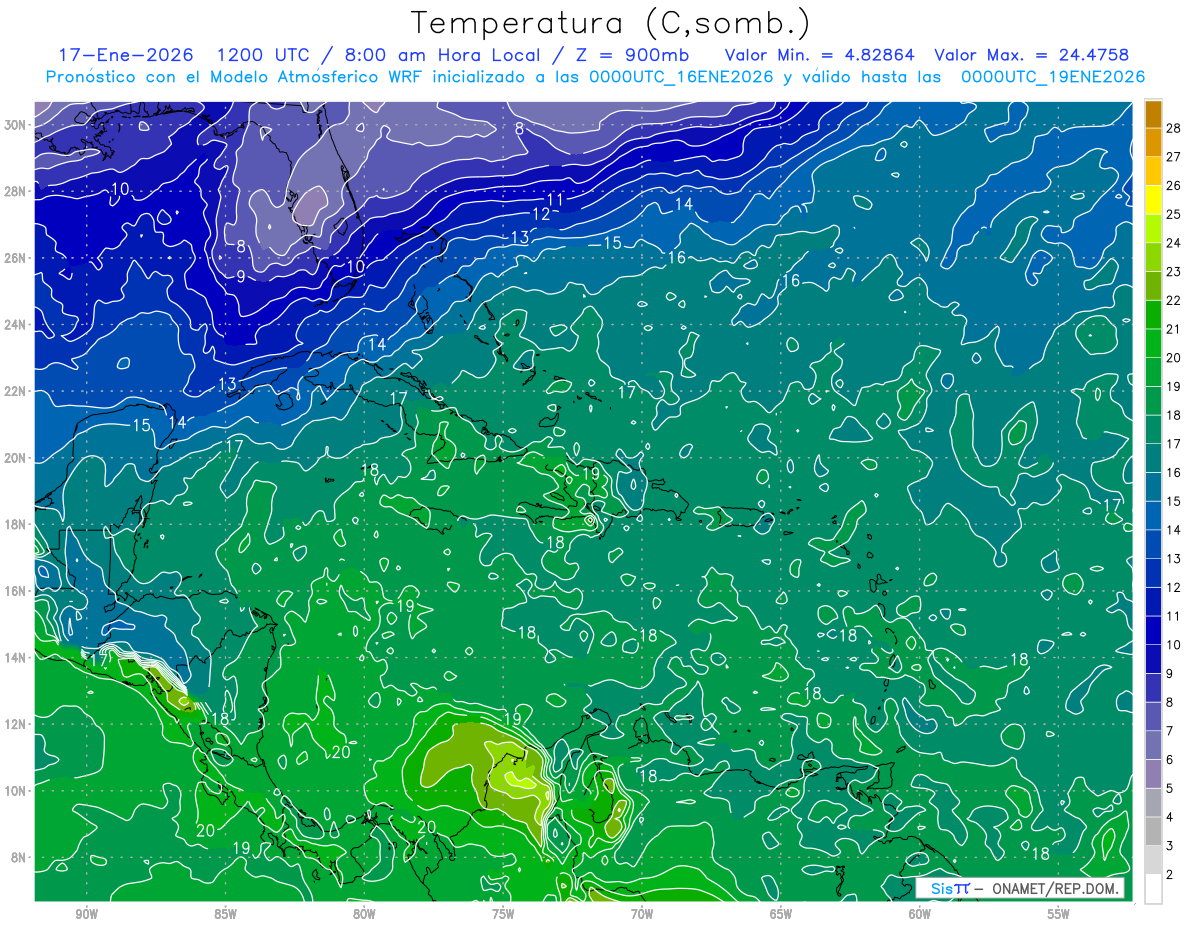Click the 28N latitude axis label

click(15, 191)
